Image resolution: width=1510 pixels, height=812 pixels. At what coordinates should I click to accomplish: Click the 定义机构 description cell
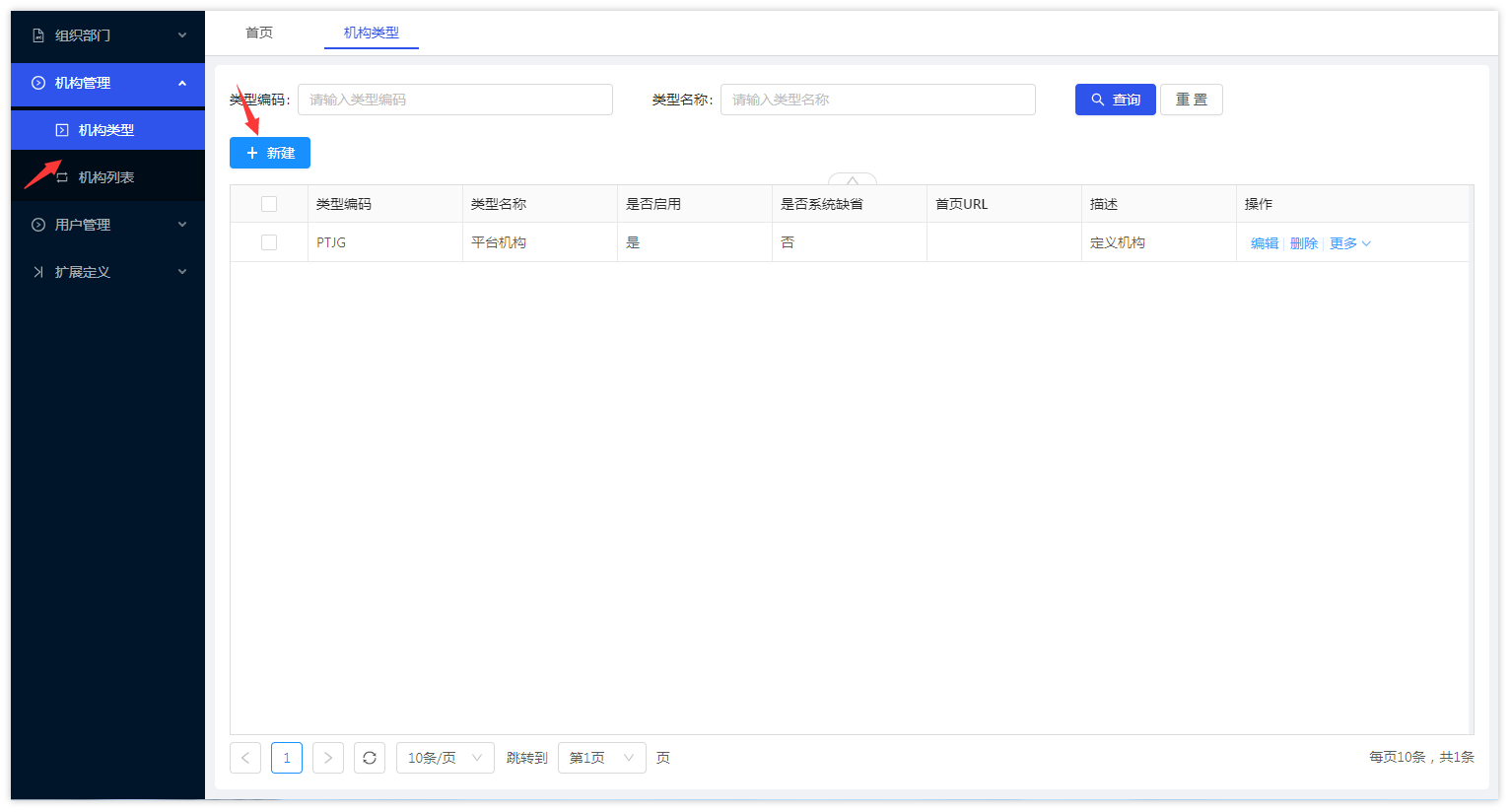click(x=1159, y=242)
